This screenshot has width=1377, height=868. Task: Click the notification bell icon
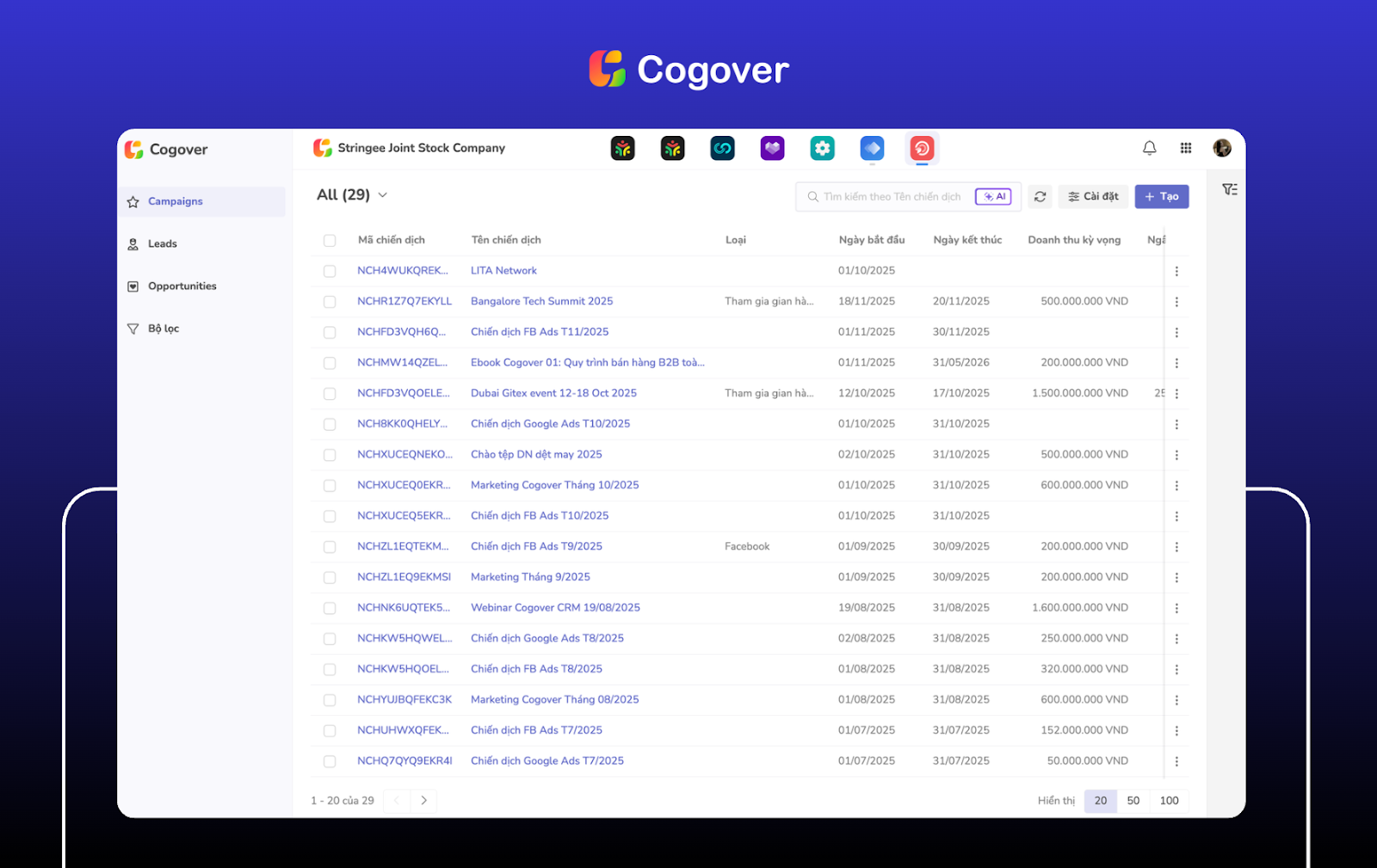coord(1149,148)
